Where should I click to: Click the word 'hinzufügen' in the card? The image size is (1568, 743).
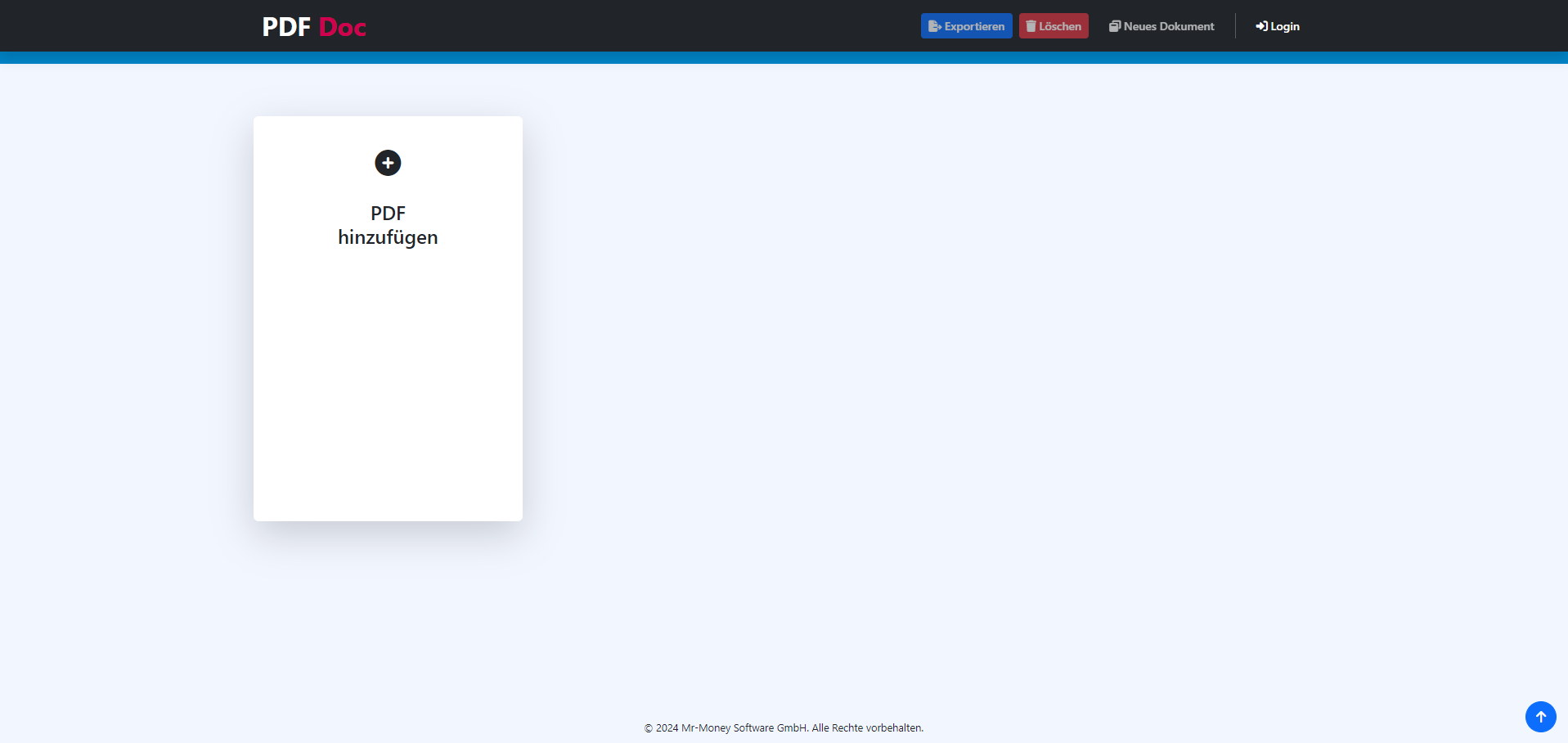(388, 237)
